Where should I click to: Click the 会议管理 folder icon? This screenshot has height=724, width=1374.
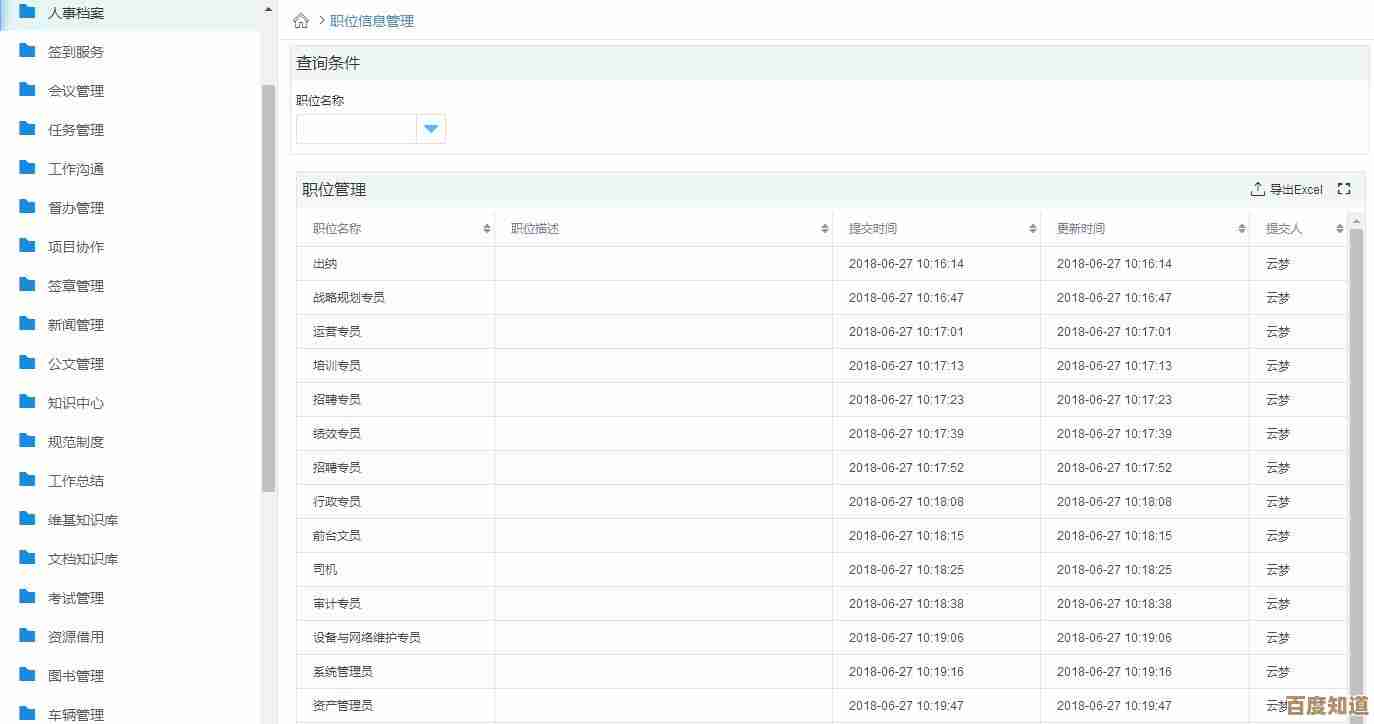(x=28, y=90)
